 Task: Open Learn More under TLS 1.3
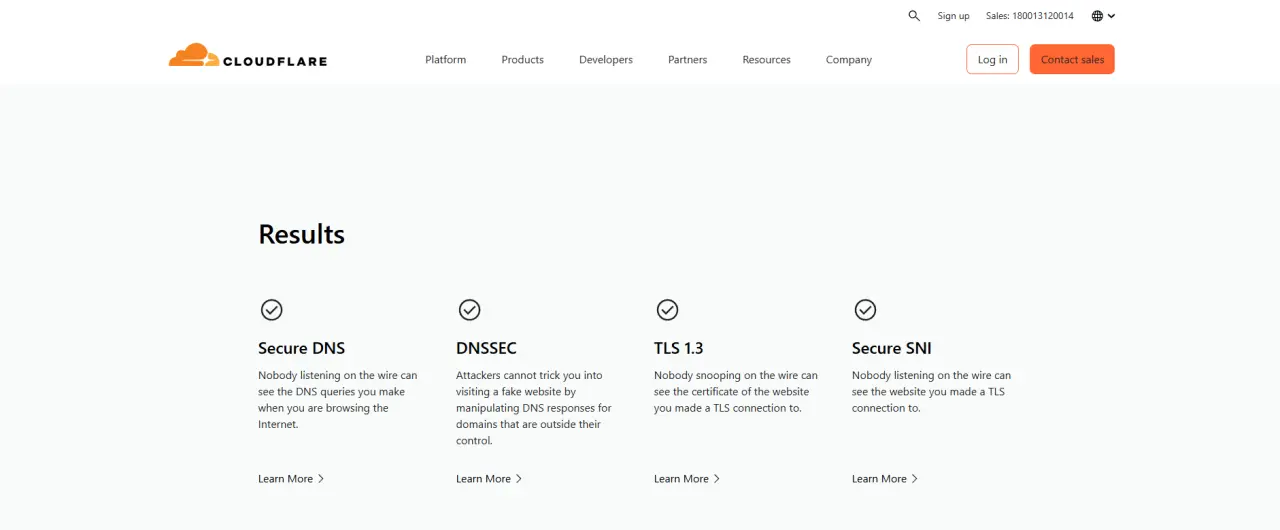pos(687,479)
